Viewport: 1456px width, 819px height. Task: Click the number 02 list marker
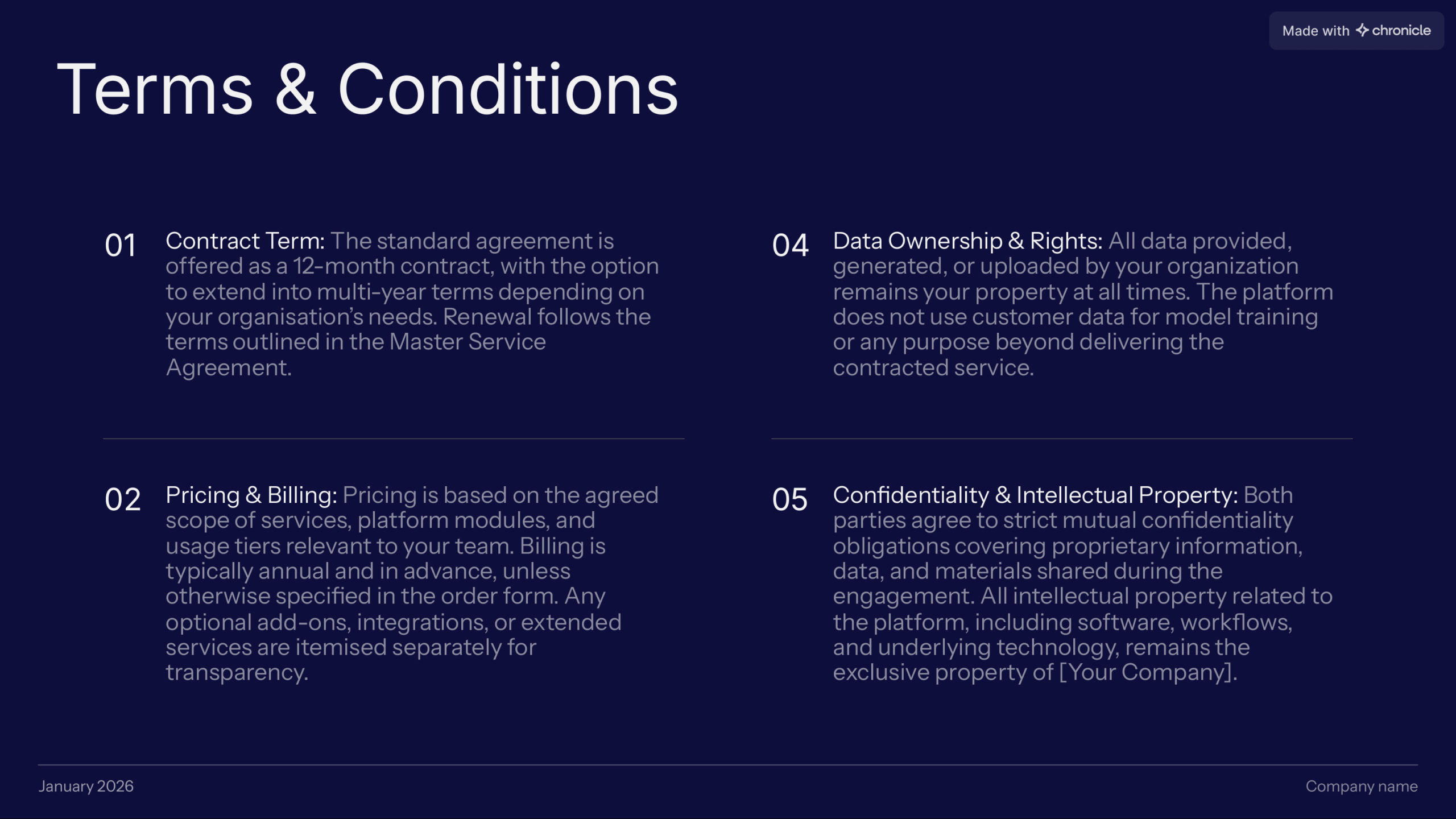point(122,499)
